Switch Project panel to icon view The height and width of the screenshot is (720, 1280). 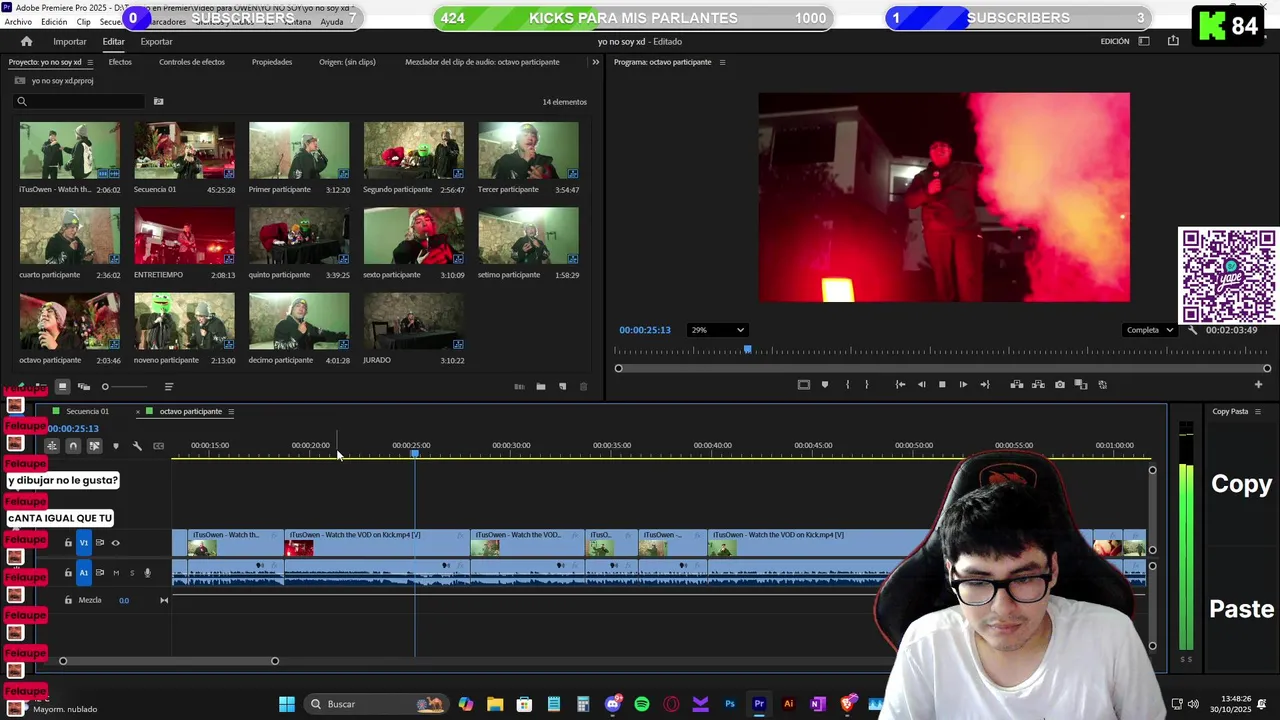(62, 386)
